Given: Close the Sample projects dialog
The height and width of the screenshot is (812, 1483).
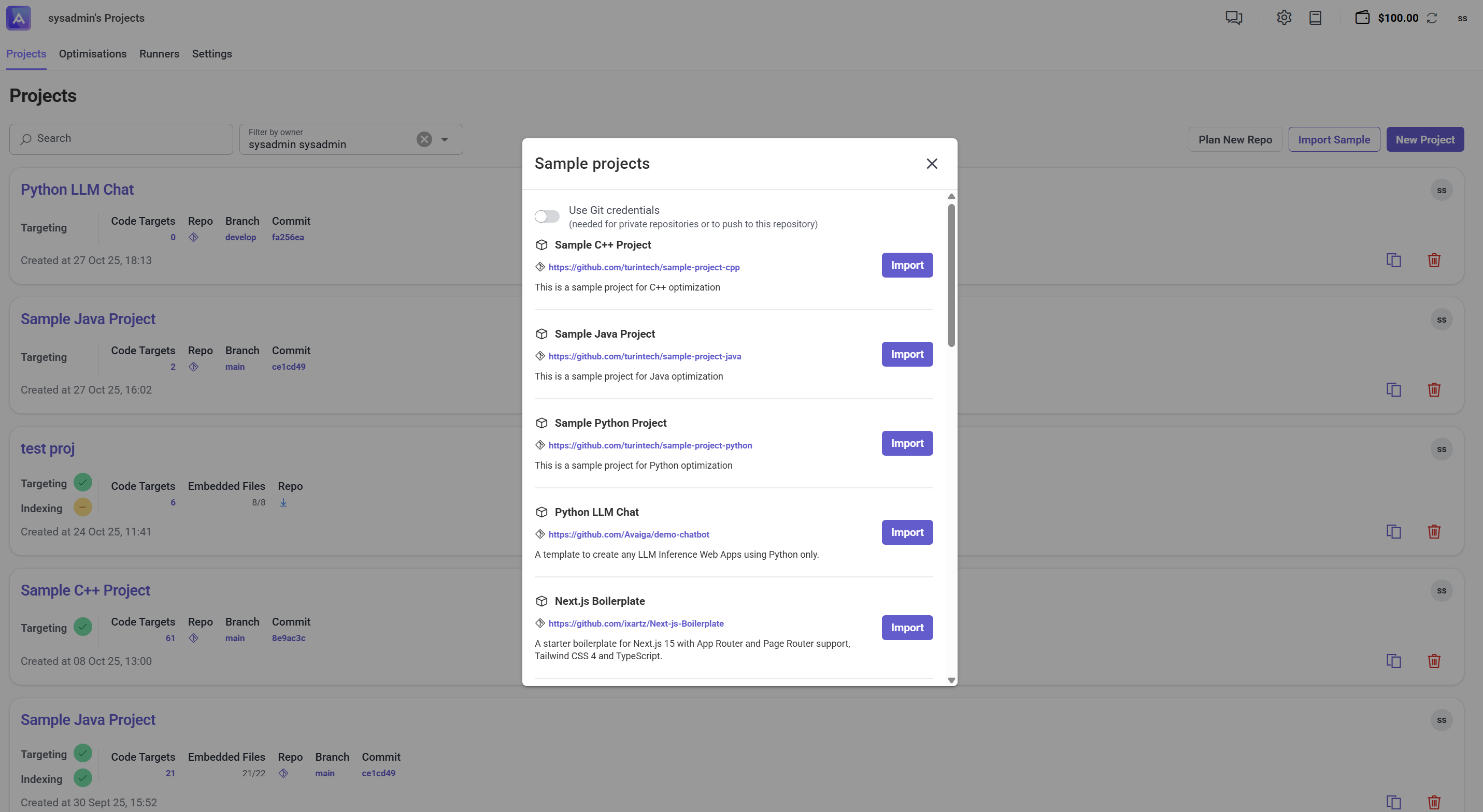Looking at the screenshot, I should (932, 164).
